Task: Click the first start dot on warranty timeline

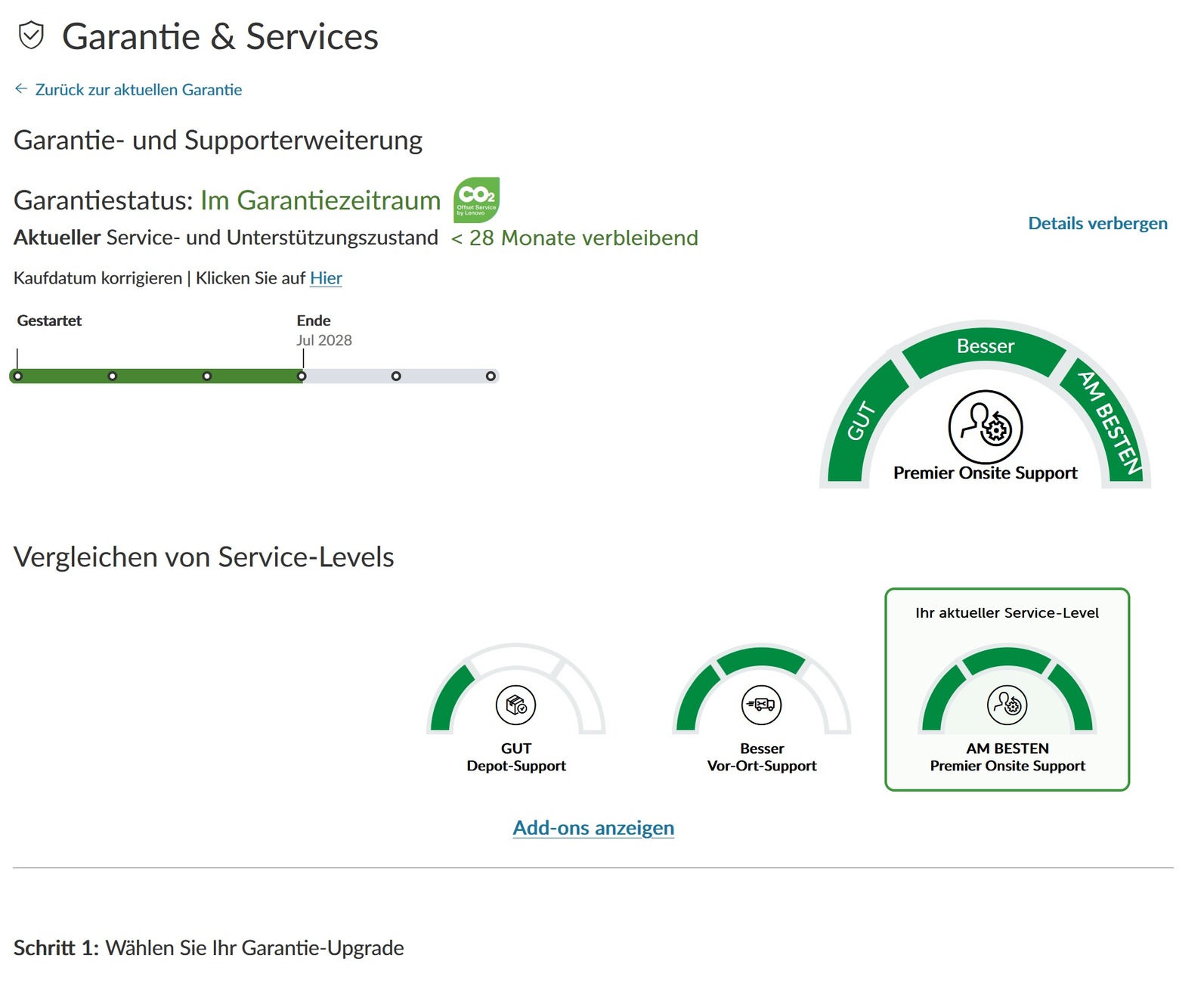Action: click(x=18, y=376)
